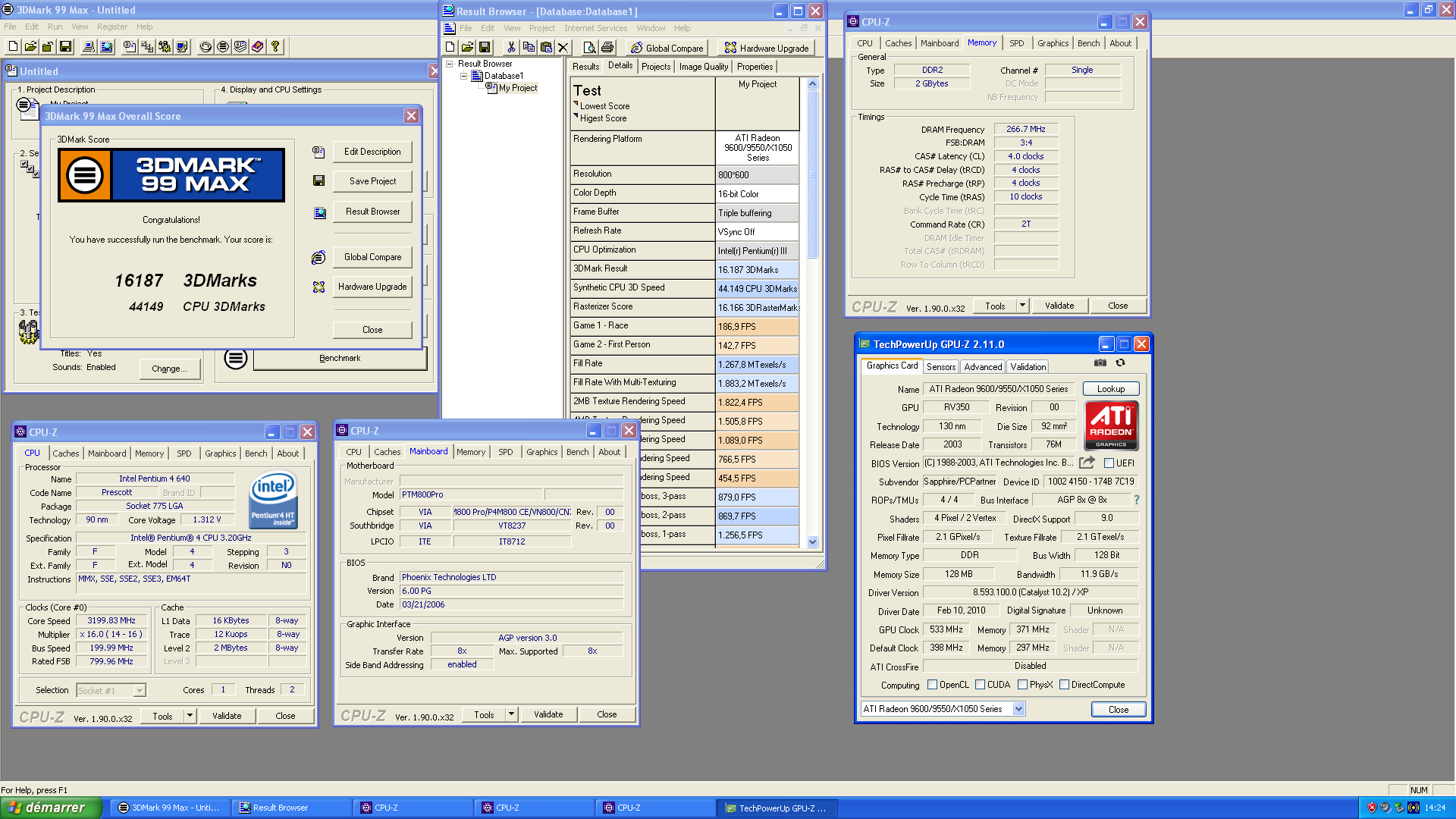Click the Print Preview icon in Result Browser toolbar
The width and height of the screenshot is (1456, 819).
[589, 47]
